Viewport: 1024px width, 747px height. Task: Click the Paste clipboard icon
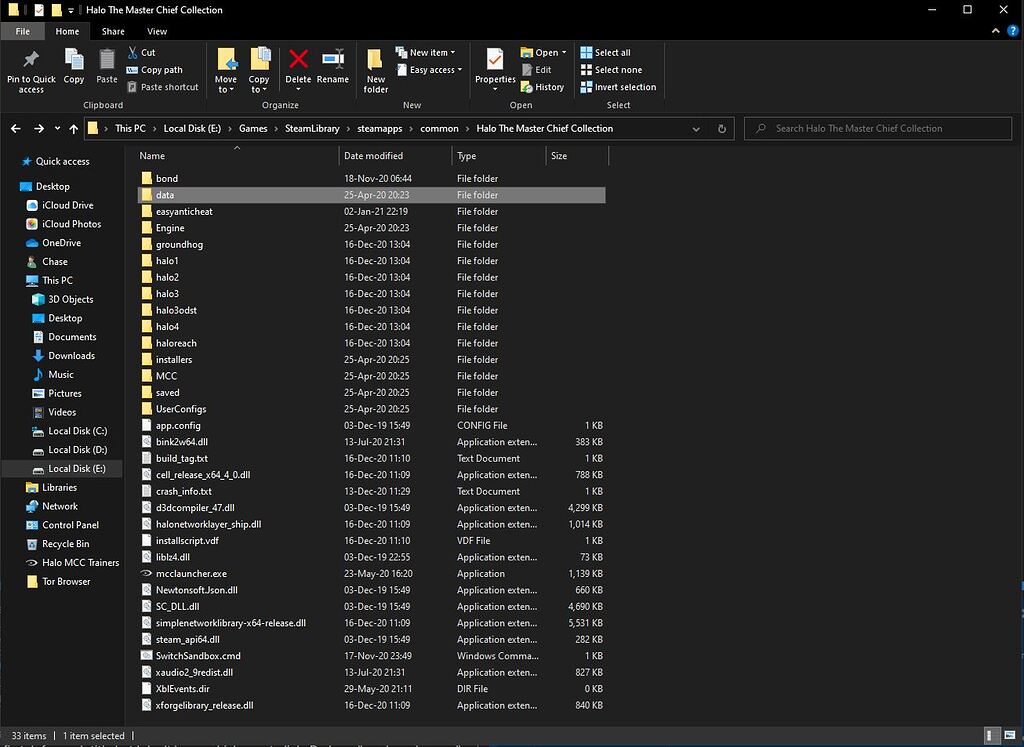(107, 62)
